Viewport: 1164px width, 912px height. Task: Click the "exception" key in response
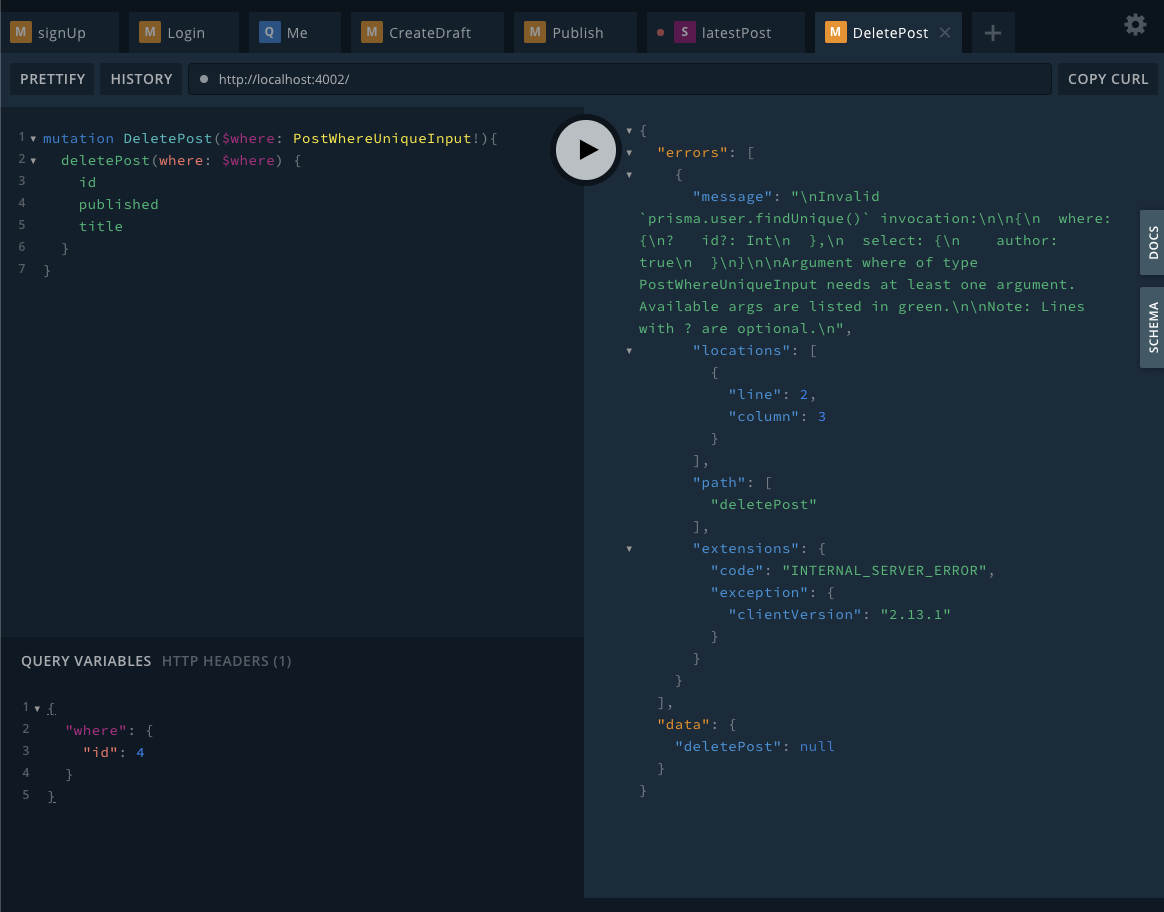click(759, 593)
